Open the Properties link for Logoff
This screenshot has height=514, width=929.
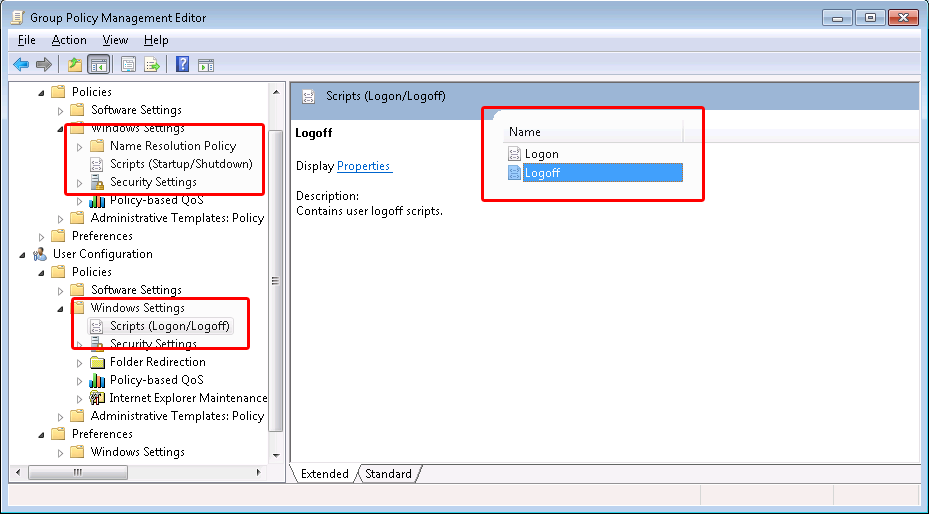[x=364, y=166]
